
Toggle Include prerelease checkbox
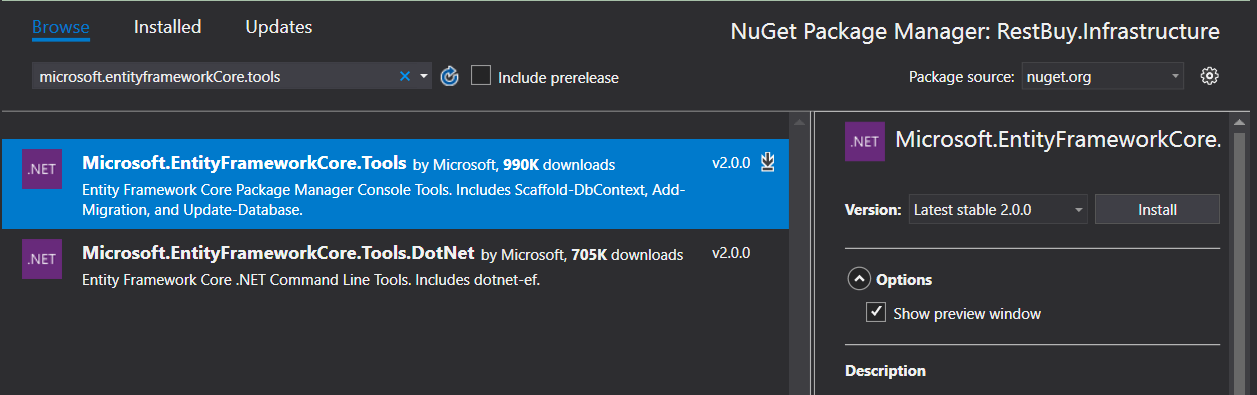tap(481, 76)
